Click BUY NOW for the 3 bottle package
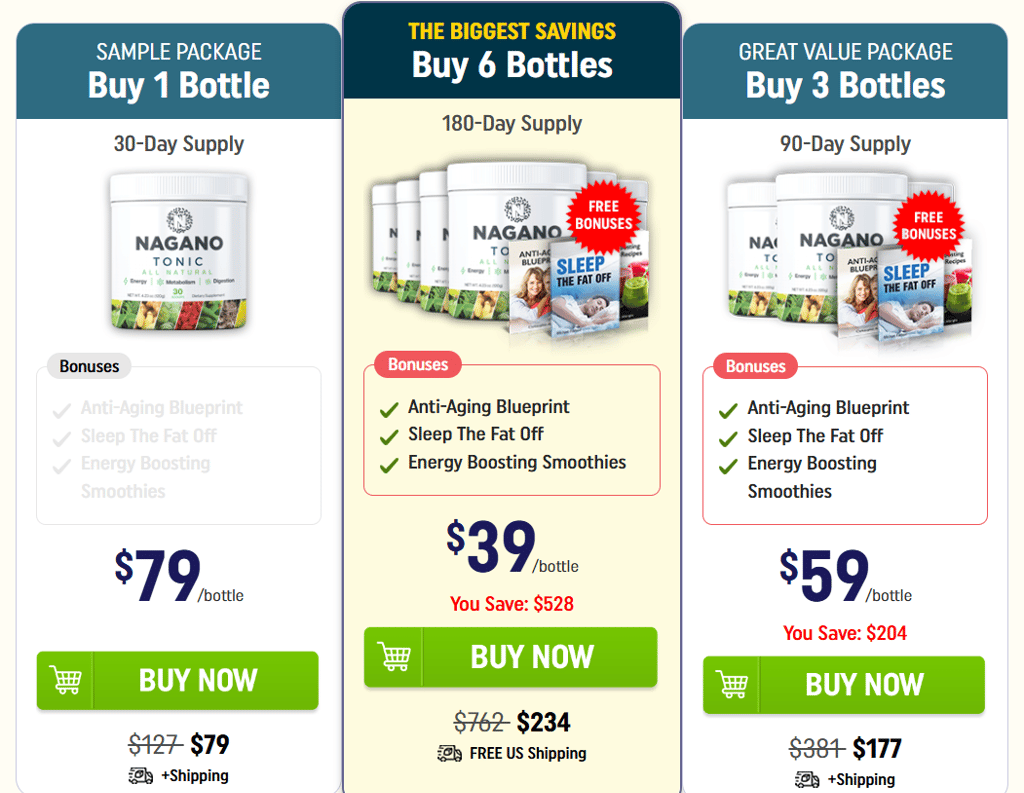Viewport: 1024px width, 793px height. pyautogui.click(x=844, y=685)
